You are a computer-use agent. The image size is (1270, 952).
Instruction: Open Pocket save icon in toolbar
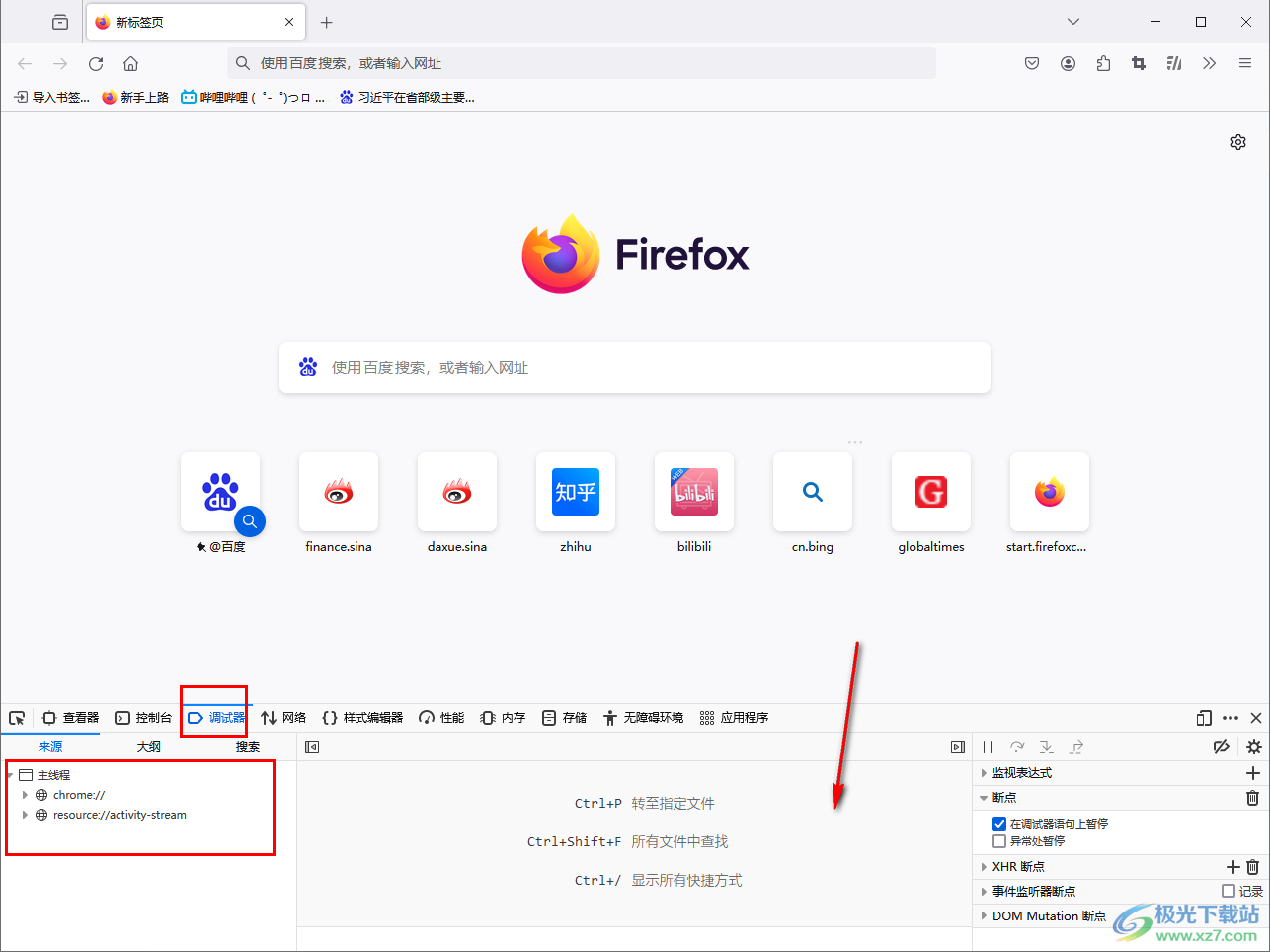click(x=1032, y=63)
